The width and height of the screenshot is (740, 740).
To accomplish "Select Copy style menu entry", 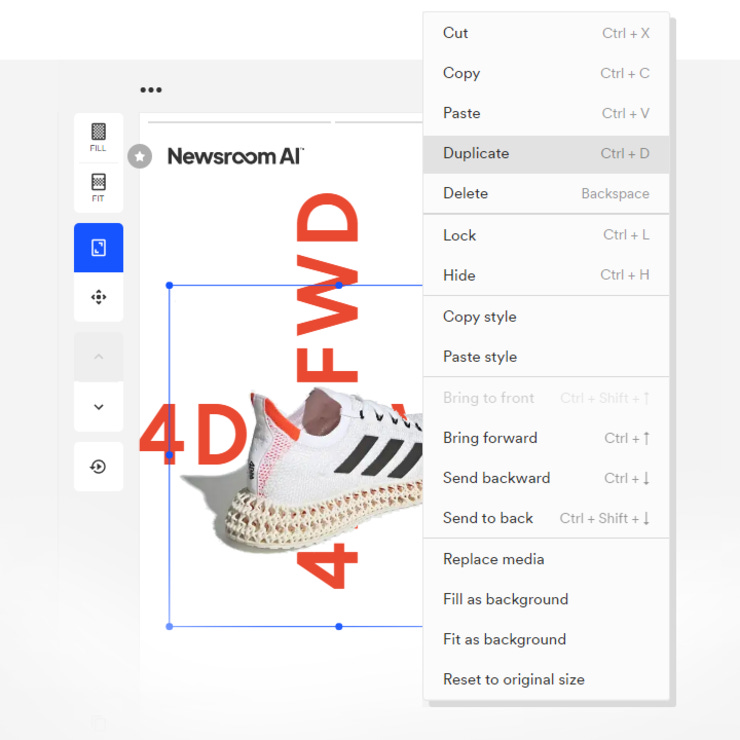I will (x=546, y=317).
